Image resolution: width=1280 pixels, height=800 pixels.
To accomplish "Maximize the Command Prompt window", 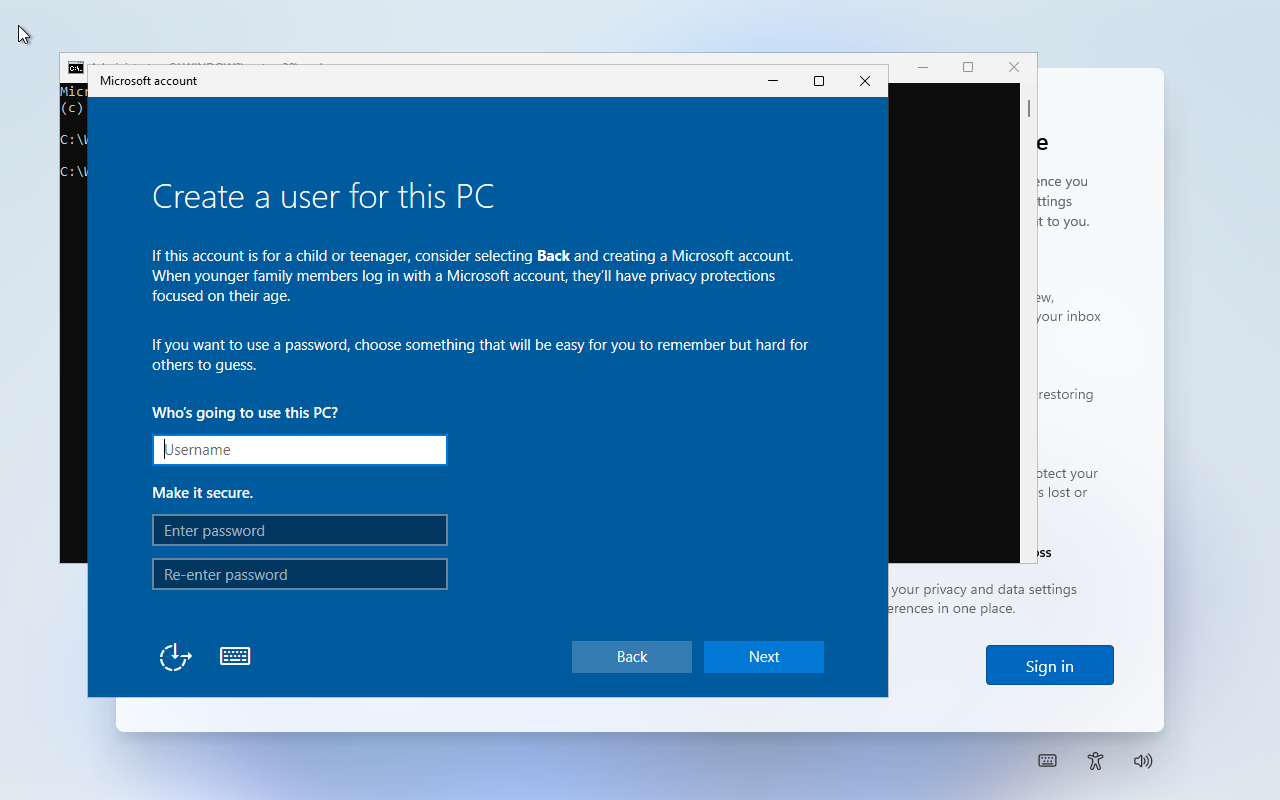I will click(x=968, y=67).
